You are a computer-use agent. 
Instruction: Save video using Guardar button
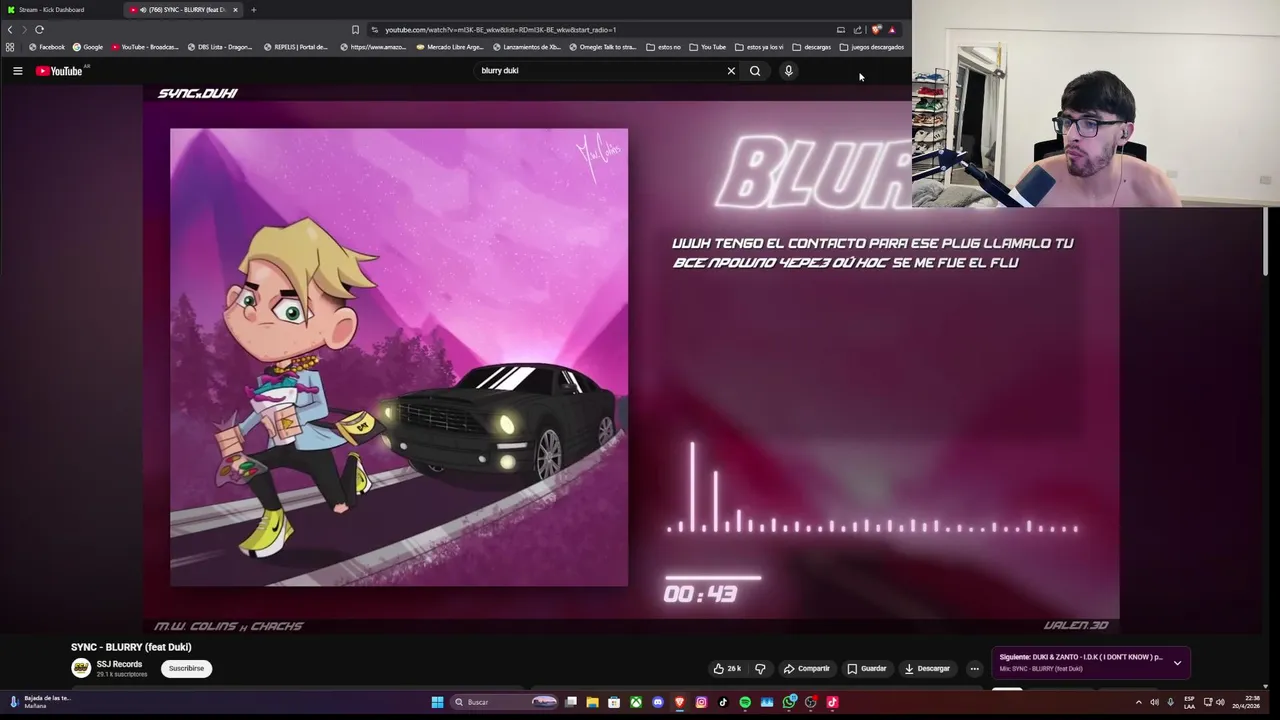(867, 668)
